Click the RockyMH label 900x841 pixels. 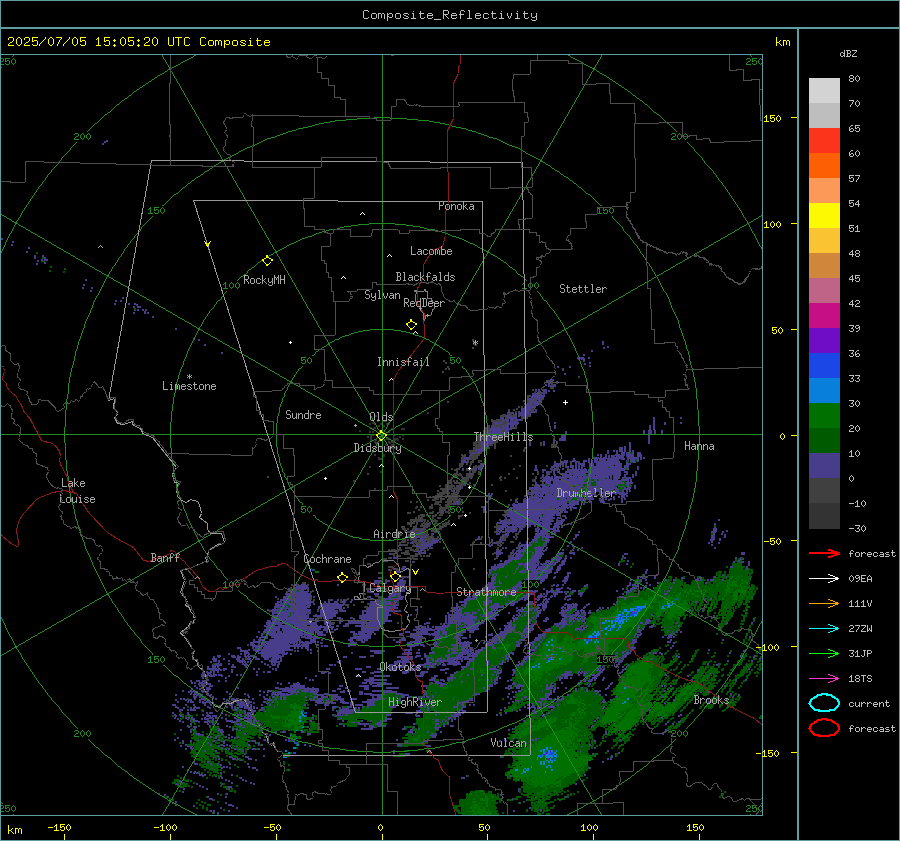(264, 280)
